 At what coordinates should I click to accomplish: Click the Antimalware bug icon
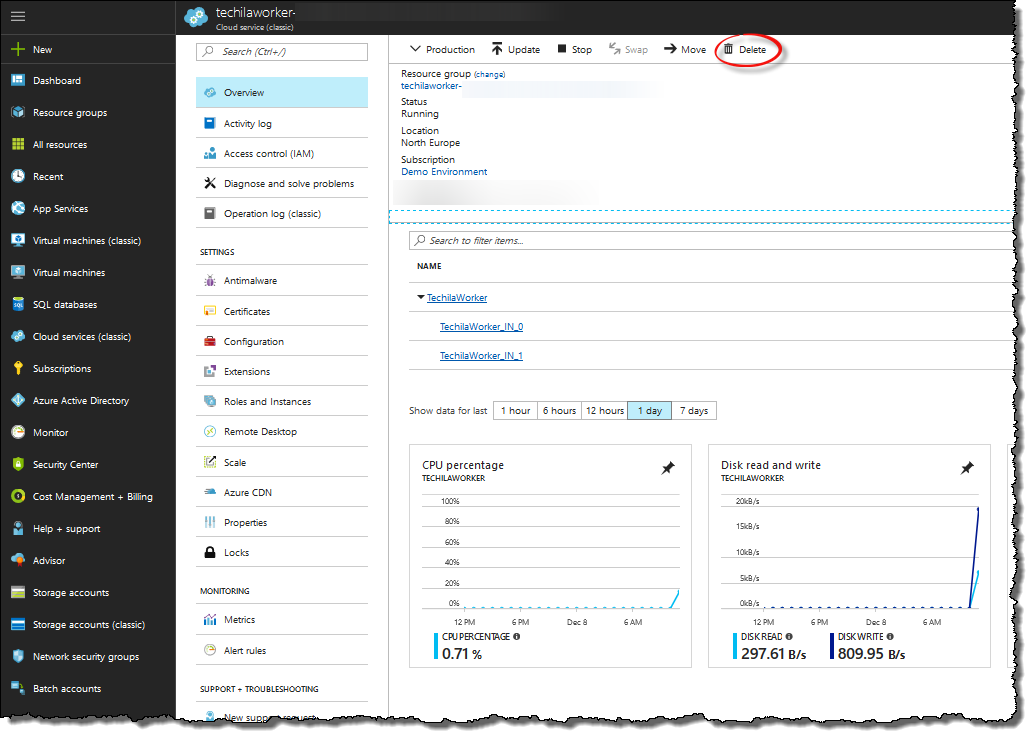point(210,280)
